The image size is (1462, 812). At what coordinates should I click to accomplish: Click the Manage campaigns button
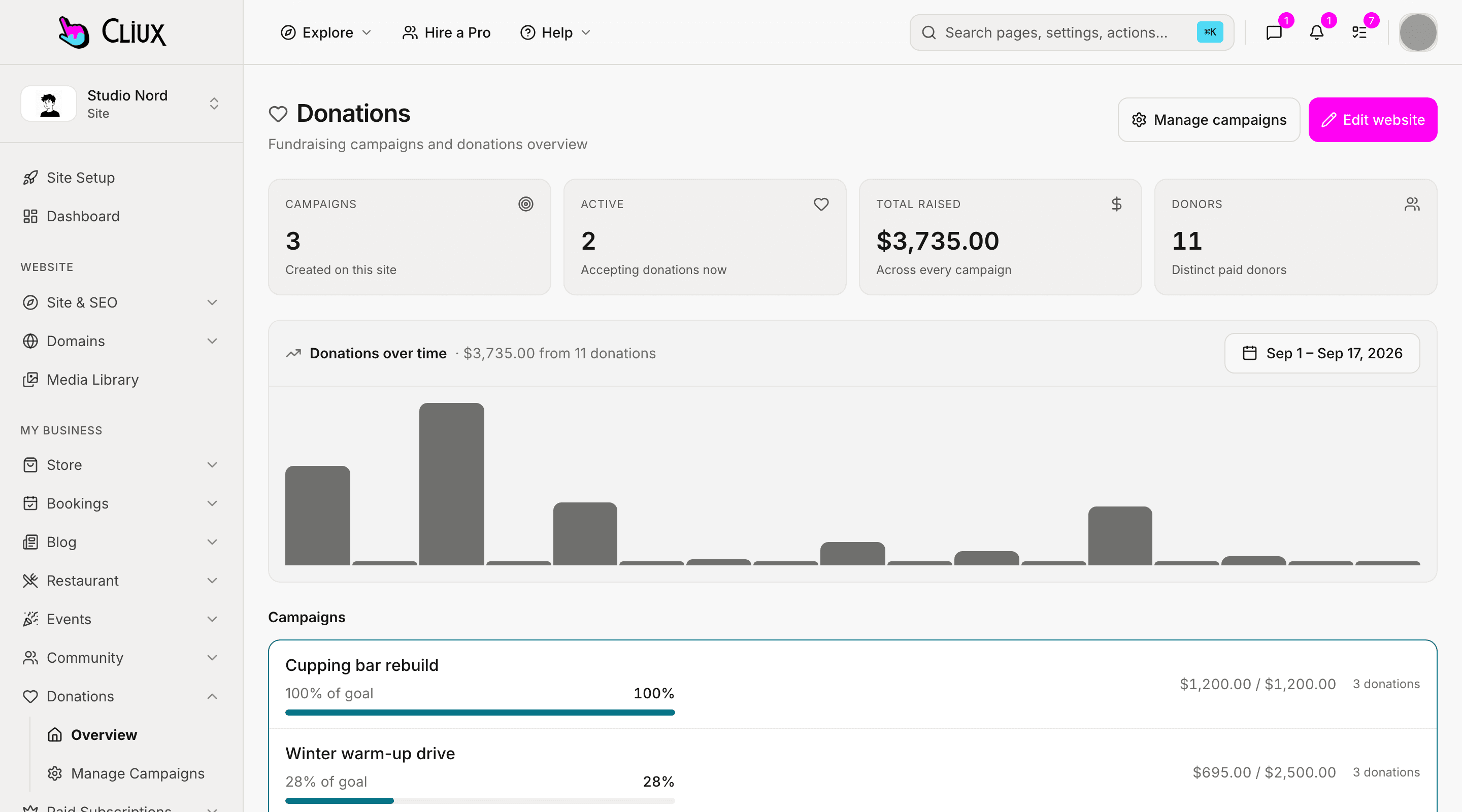tap(1209, 120)
